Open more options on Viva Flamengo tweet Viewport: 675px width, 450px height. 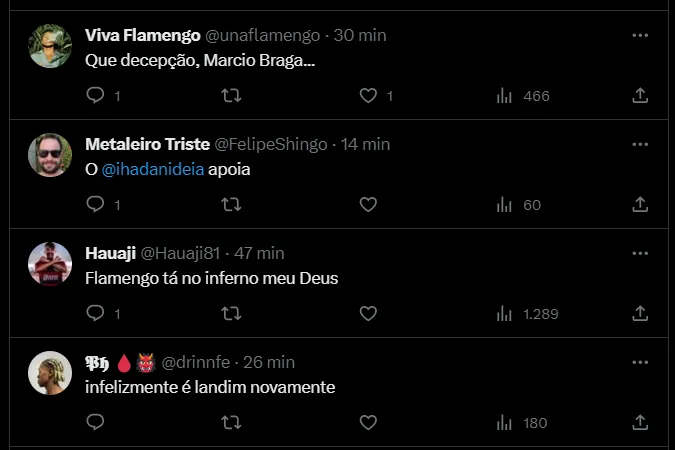(x=640, y=35)
